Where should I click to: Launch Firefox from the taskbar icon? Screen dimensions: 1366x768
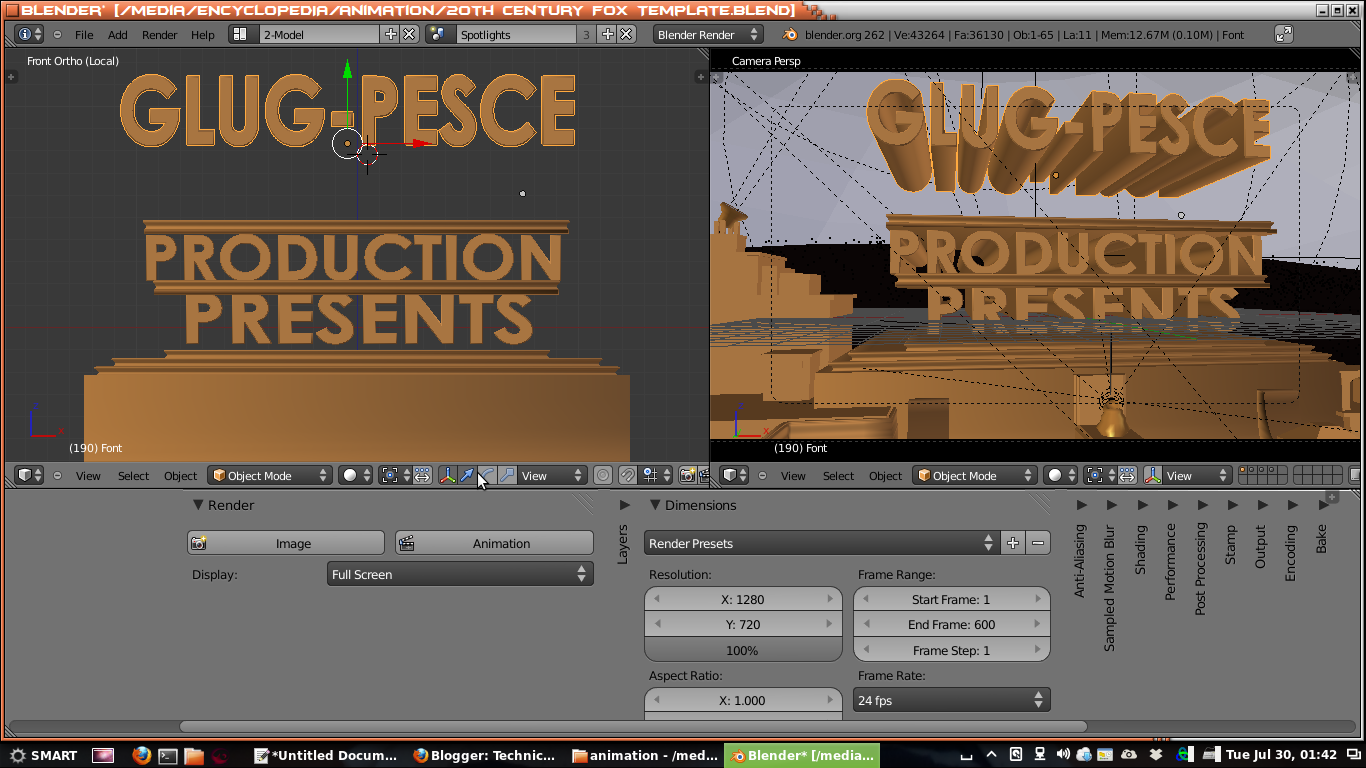click(141, 755)
